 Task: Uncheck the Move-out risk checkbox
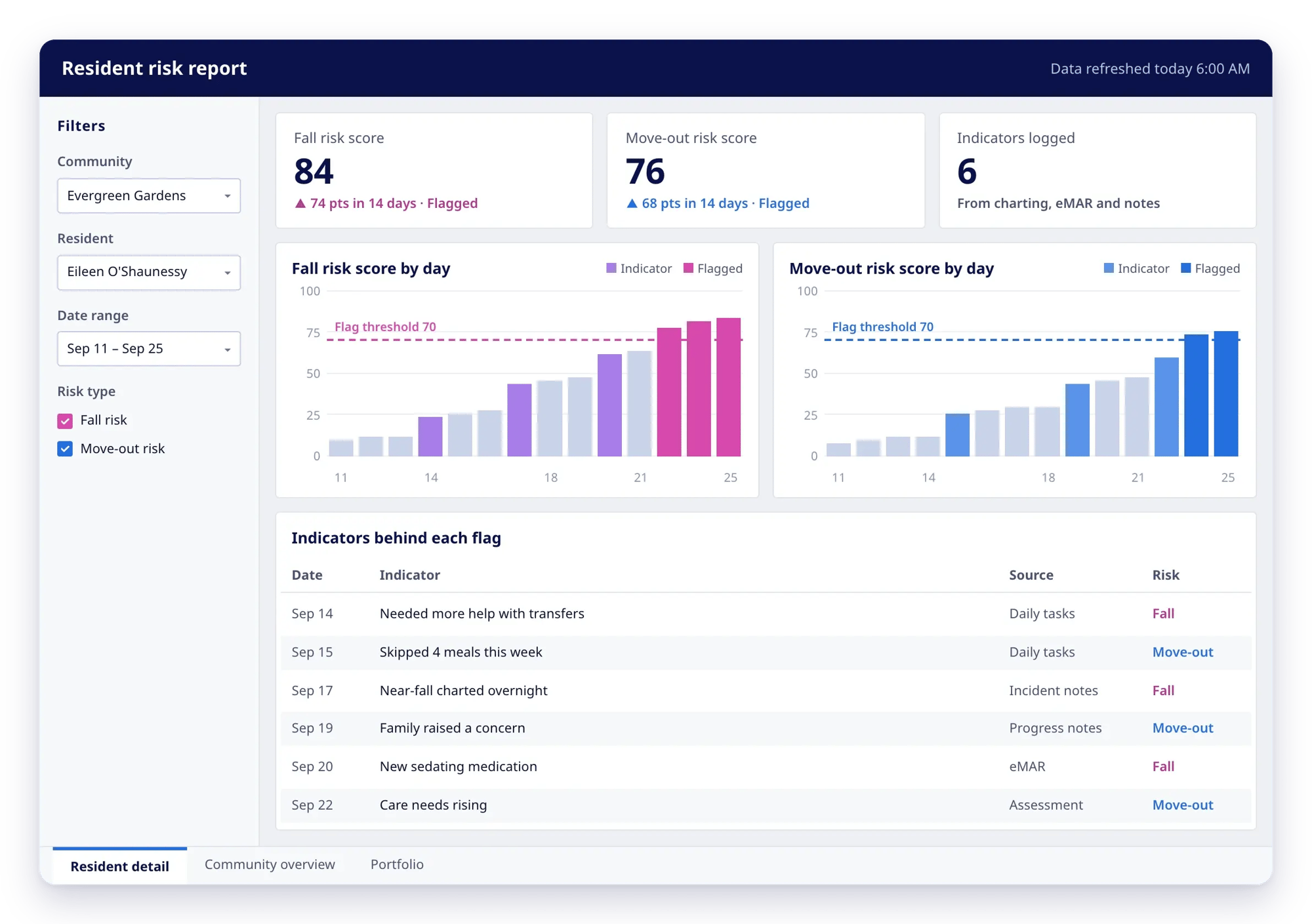[65, 449]
